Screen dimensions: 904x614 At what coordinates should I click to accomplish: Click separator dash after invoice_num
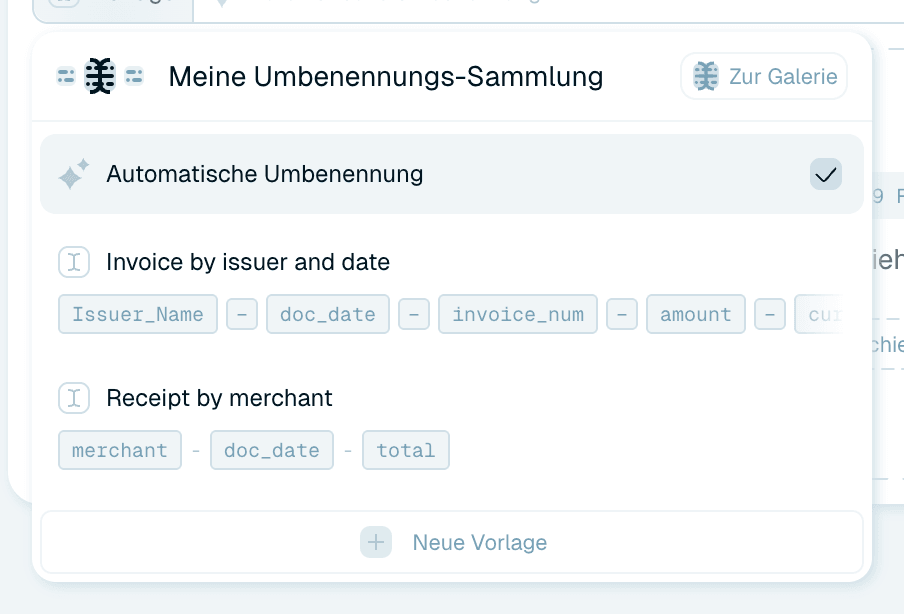622,314
